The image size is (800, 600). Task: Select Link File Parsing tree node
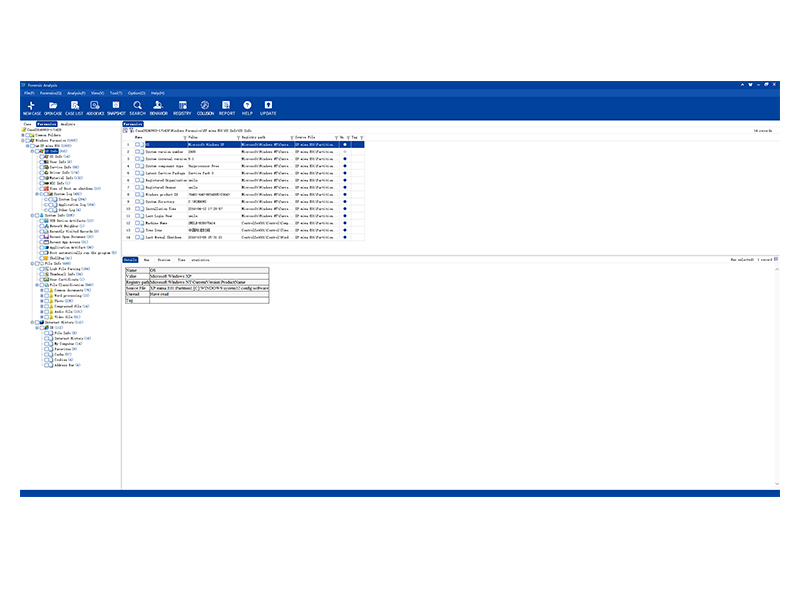66,269
